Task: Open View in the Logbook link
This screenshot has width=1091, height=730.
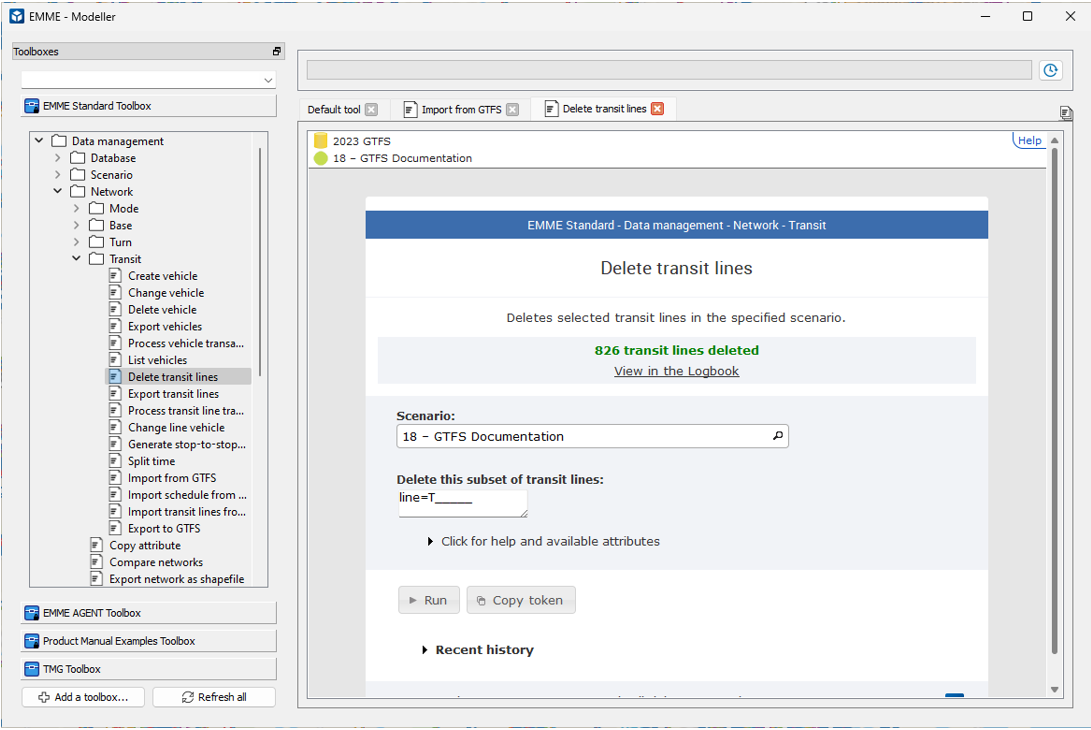Action: (x=676, y=371)
